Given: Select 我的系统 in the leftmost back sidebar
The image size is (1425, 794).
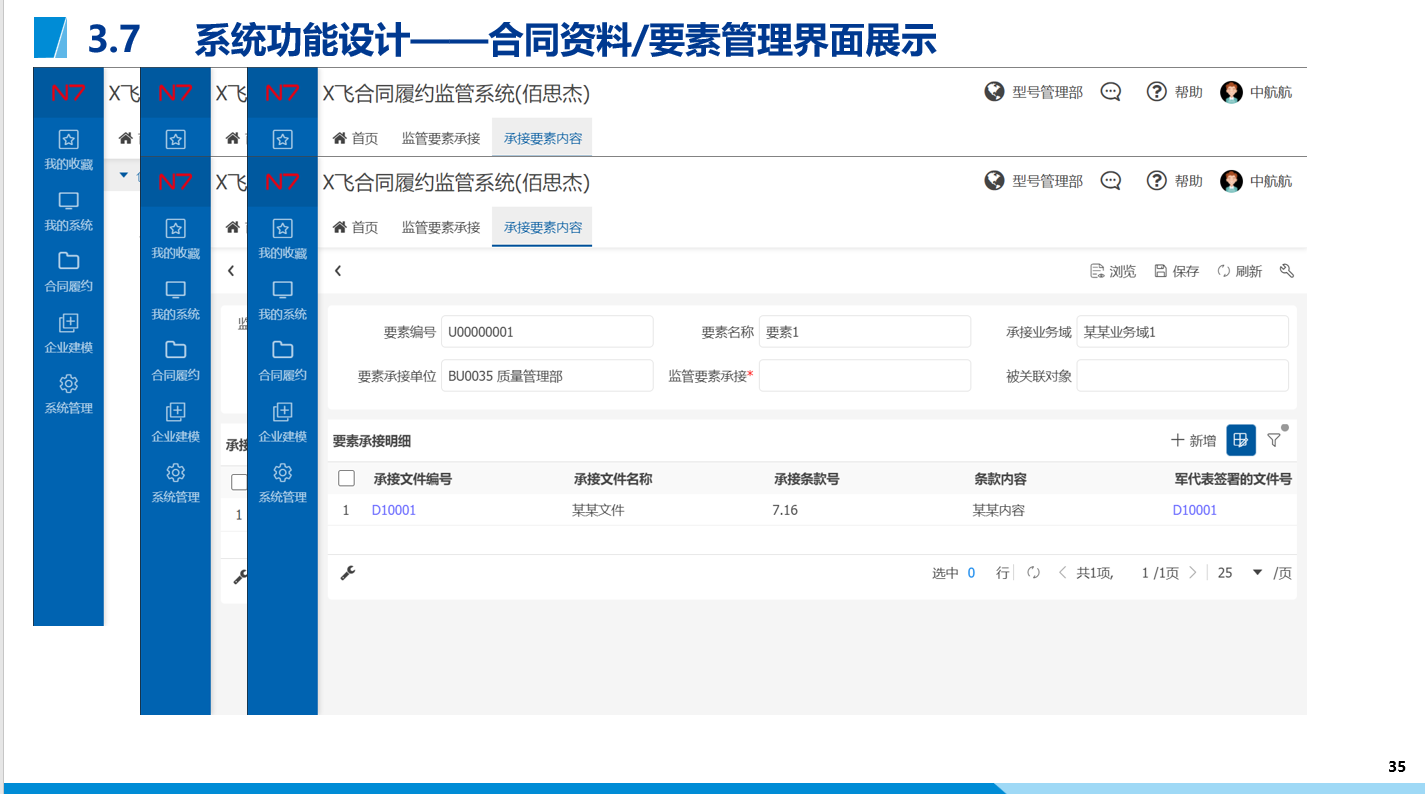Looking at the screenshot, I should (68, 210).
